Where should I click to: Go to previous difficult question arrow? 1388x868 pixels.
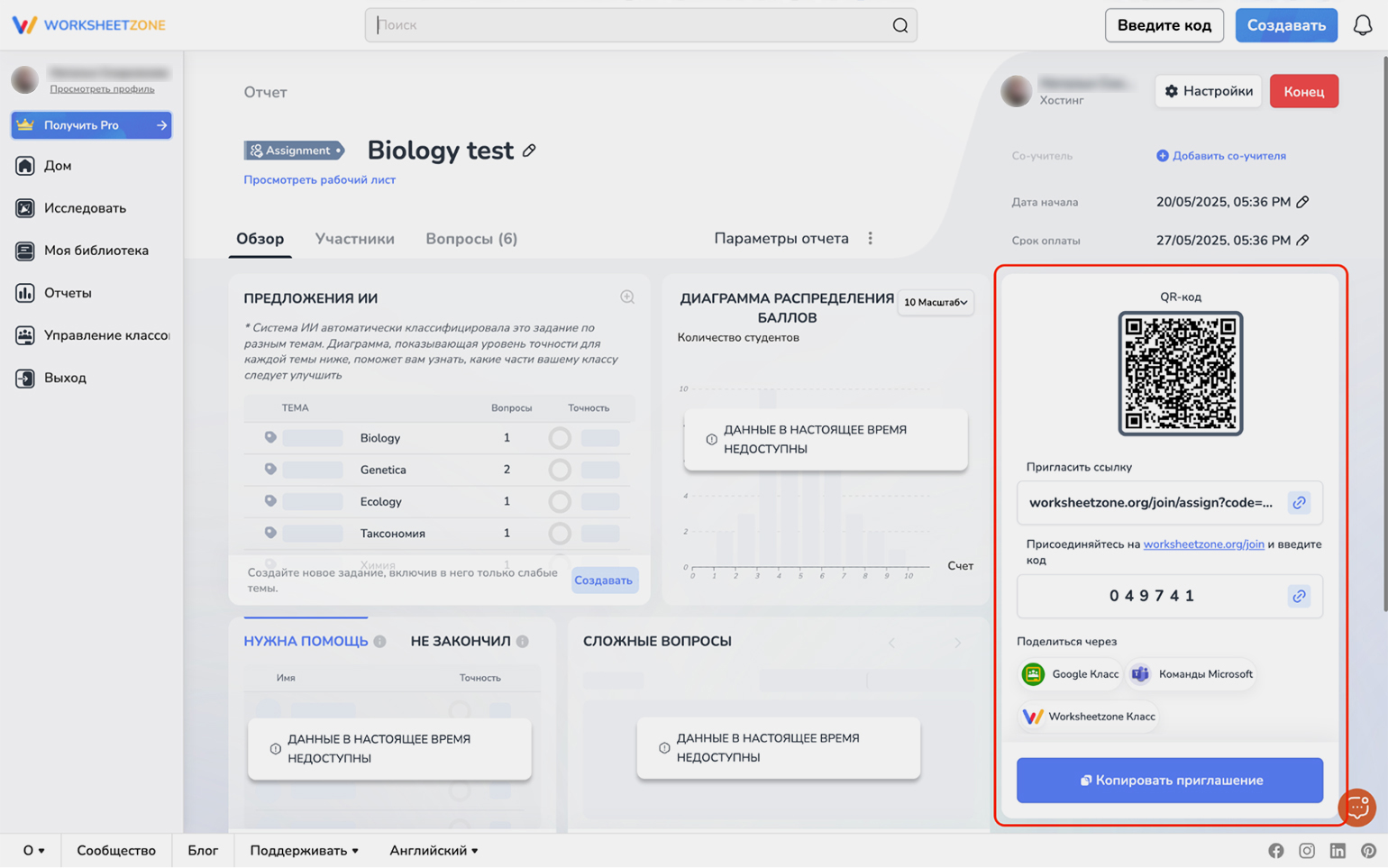(891, 643)
